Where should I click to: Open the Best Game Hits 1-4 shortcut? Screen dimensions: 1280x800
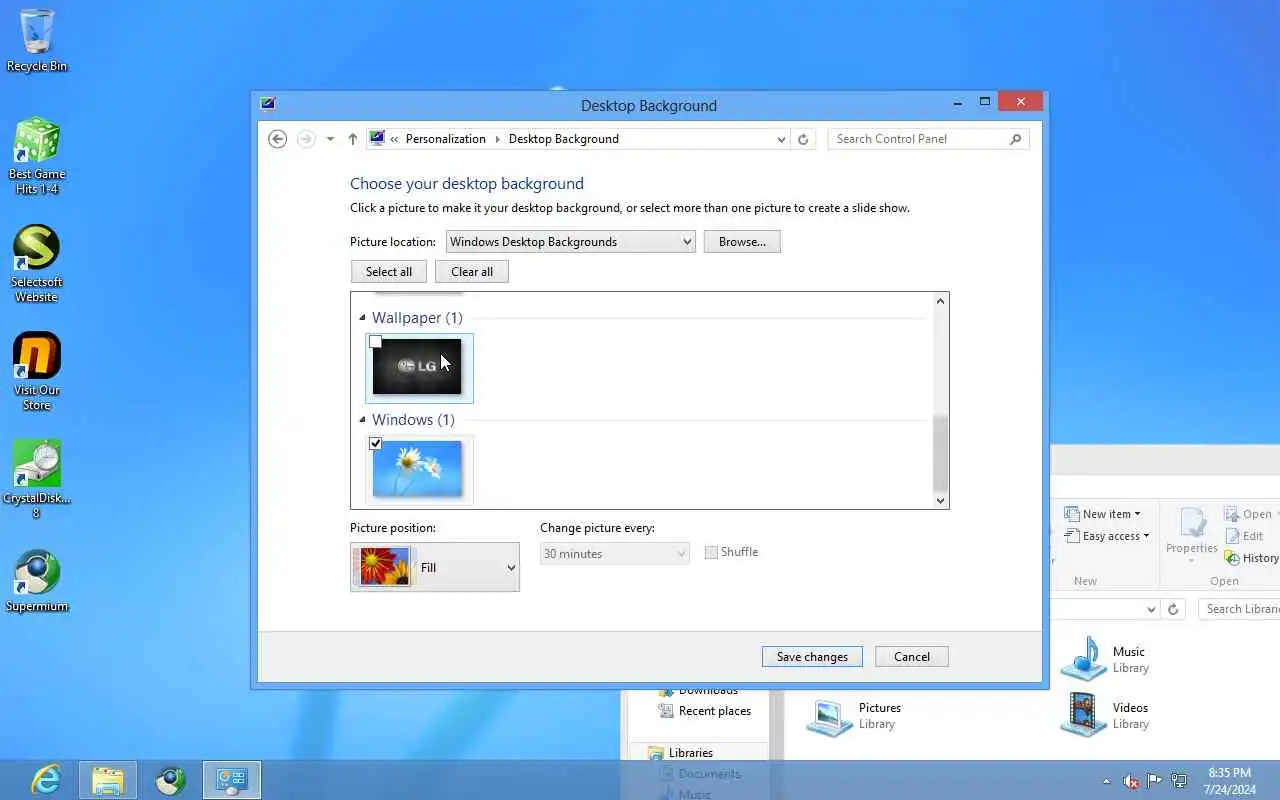point(37,156)
